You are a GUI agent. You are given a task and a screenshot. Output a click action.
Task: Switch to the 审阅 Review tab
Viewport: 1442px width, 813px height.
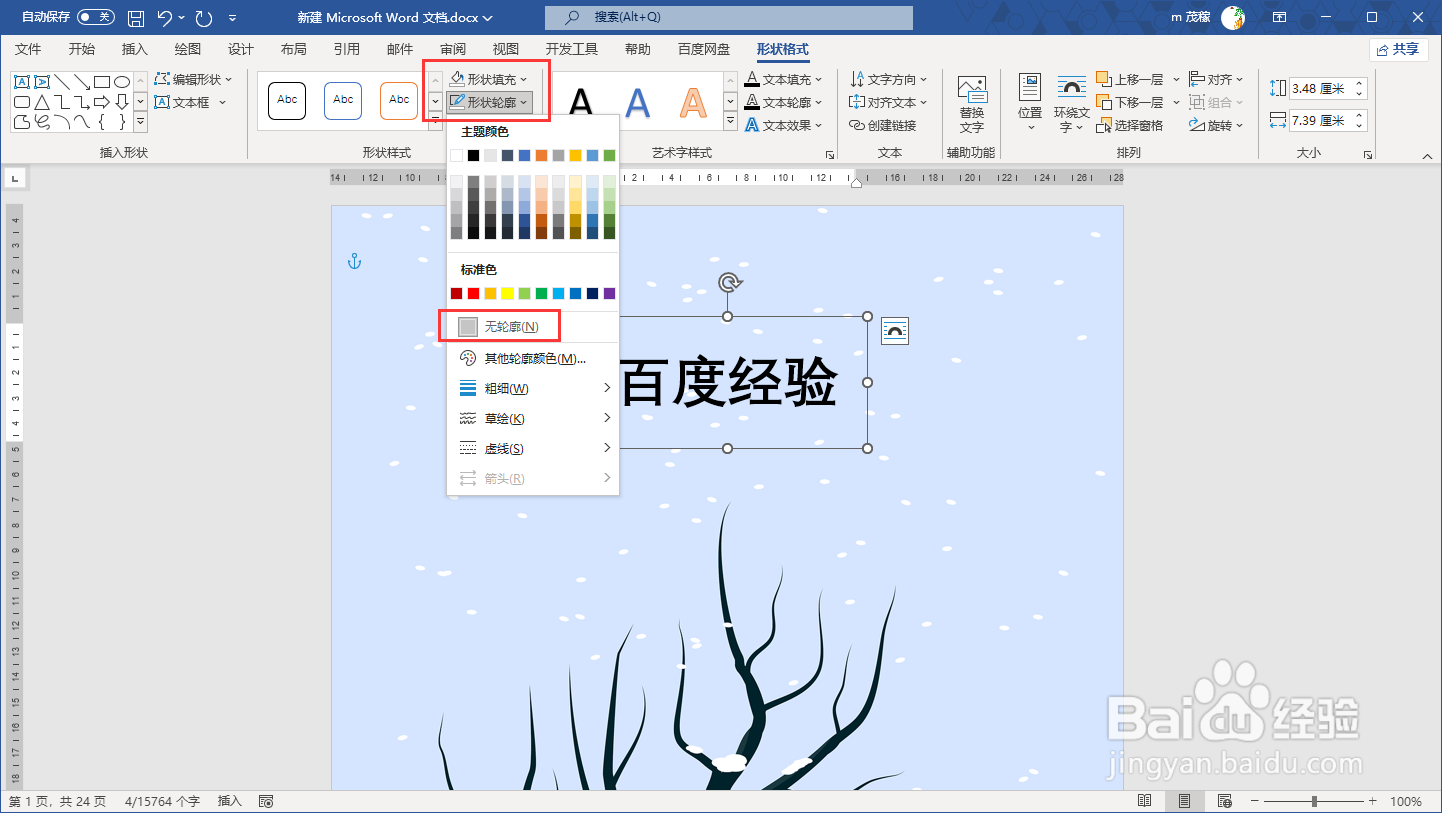[452, 49]
